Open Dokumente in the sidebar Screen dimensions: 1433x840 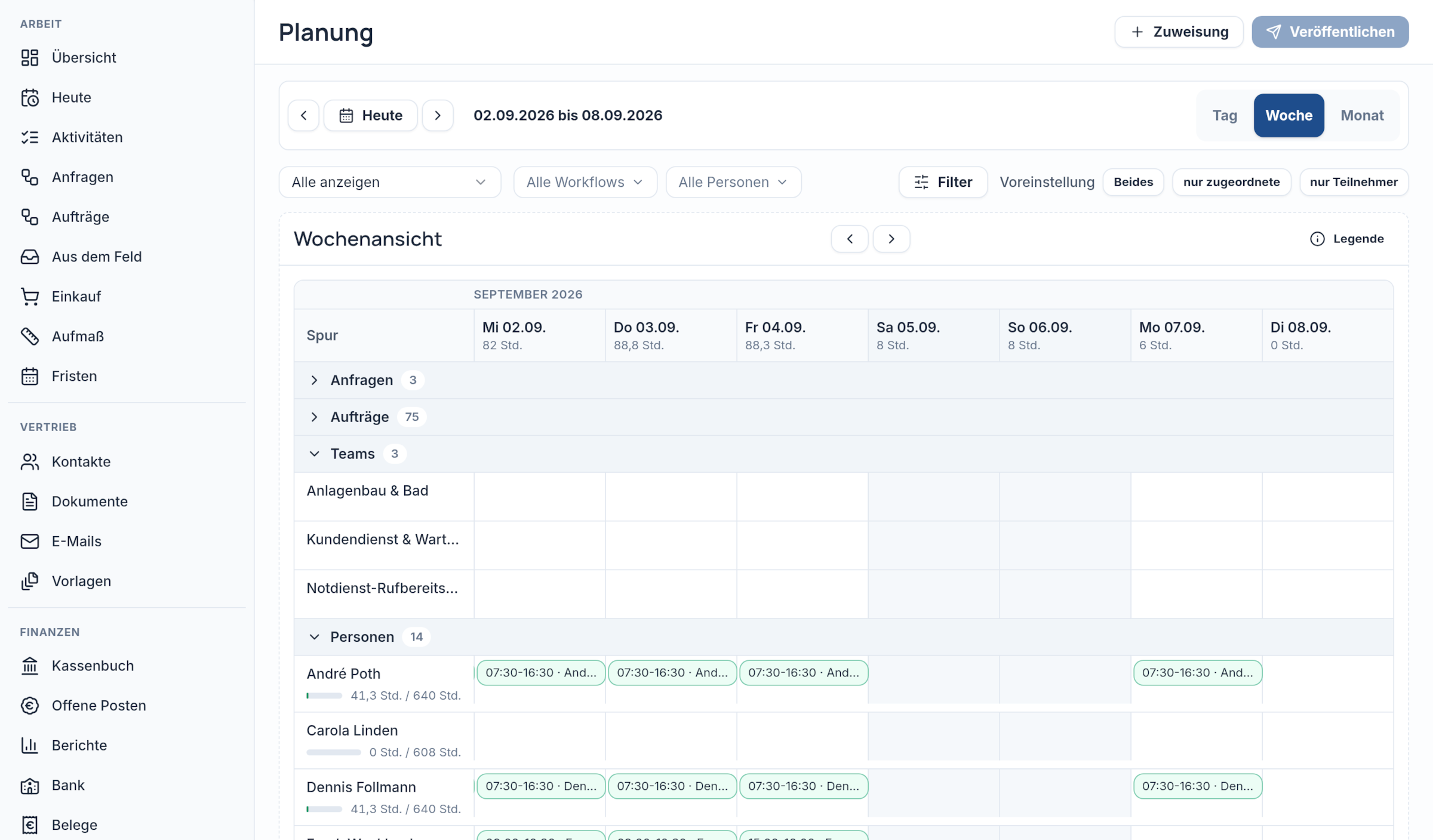90,501
